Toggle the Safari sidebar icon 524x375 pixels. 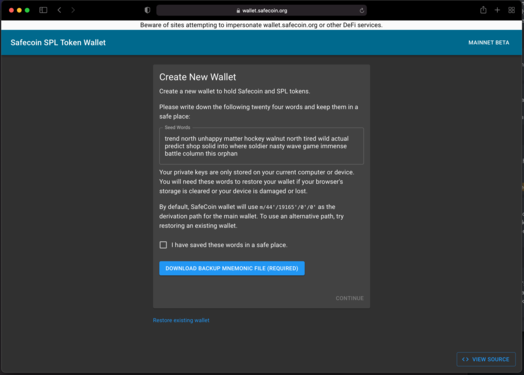(43, 10)
